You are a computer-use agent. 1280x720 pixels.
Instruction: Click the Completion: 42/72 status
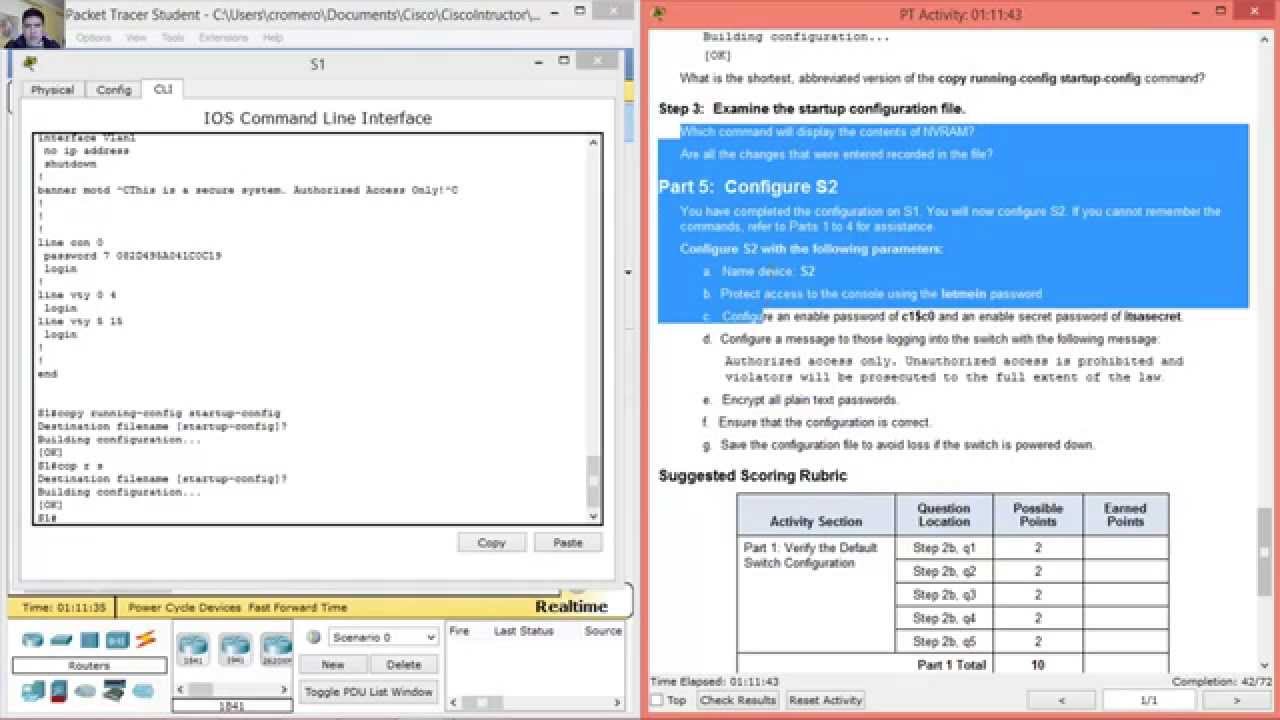click(1222, 681)
